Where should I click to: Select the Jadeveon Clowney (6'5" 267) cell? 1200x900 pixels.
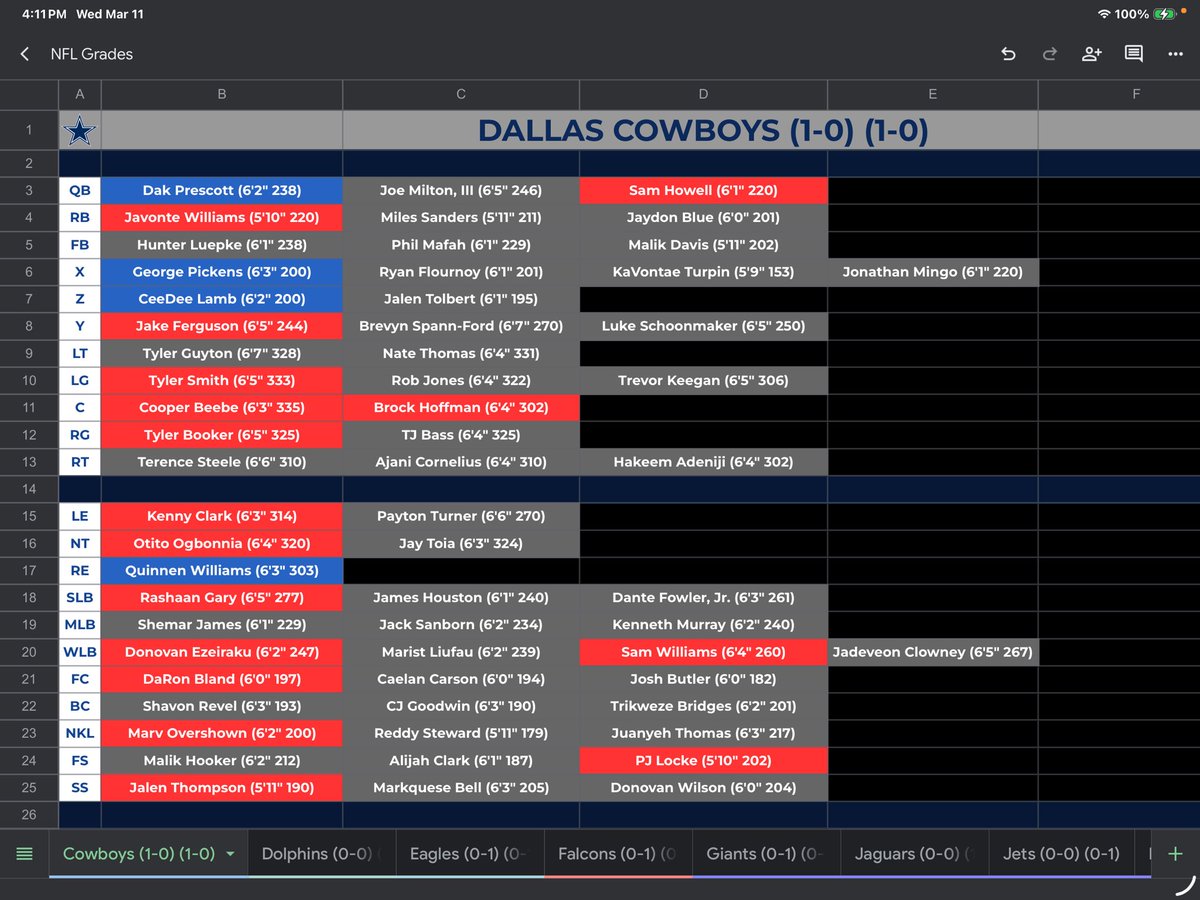click(x=933, y=652)
